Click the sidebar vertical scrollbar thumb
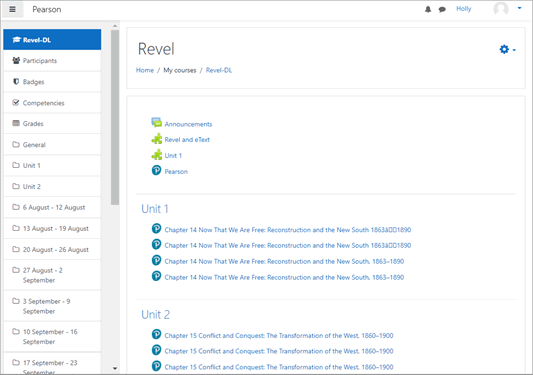The image size is (533, 375). pos(115,117)
